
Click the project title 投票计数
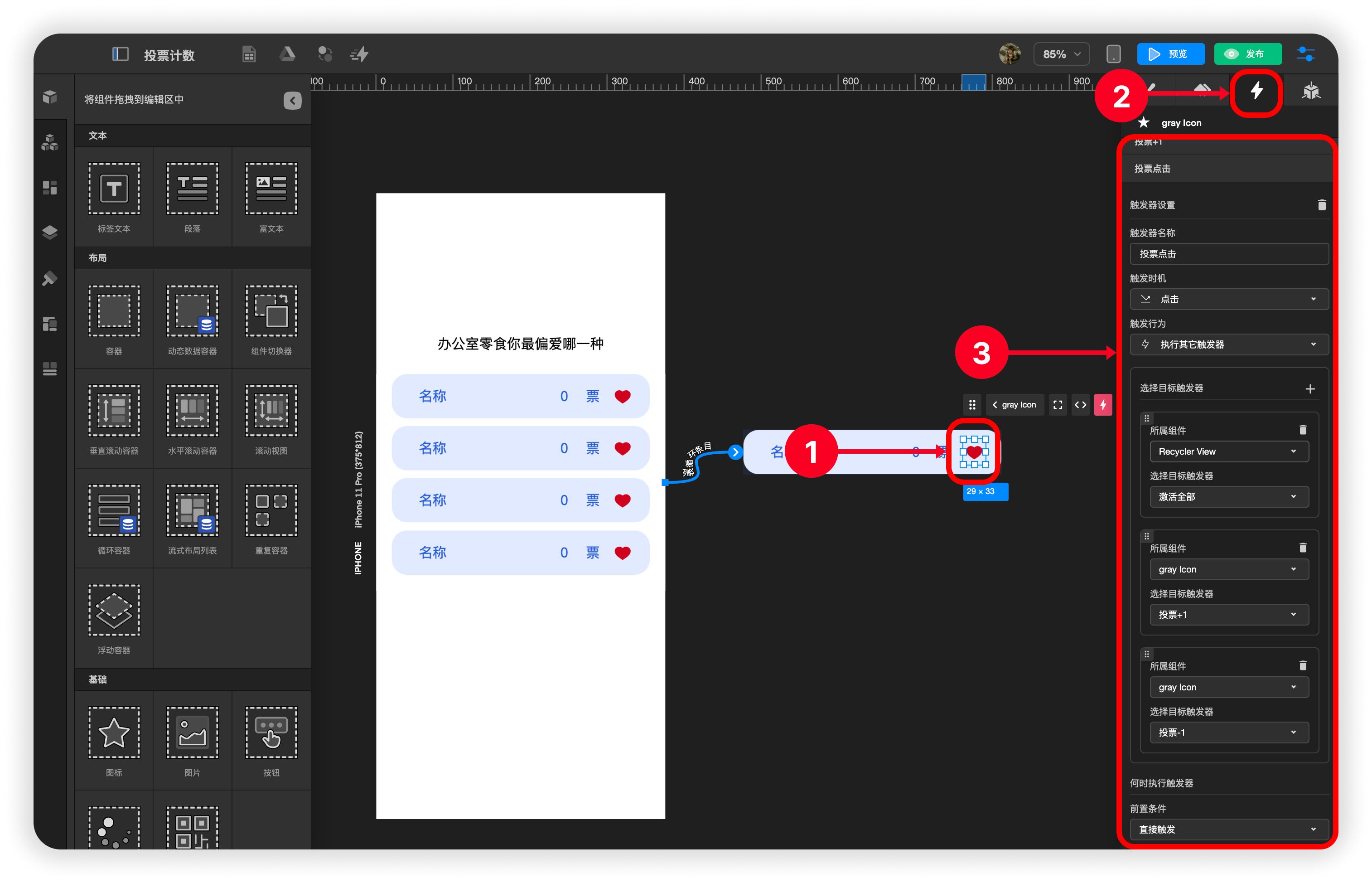pos(169,55)
